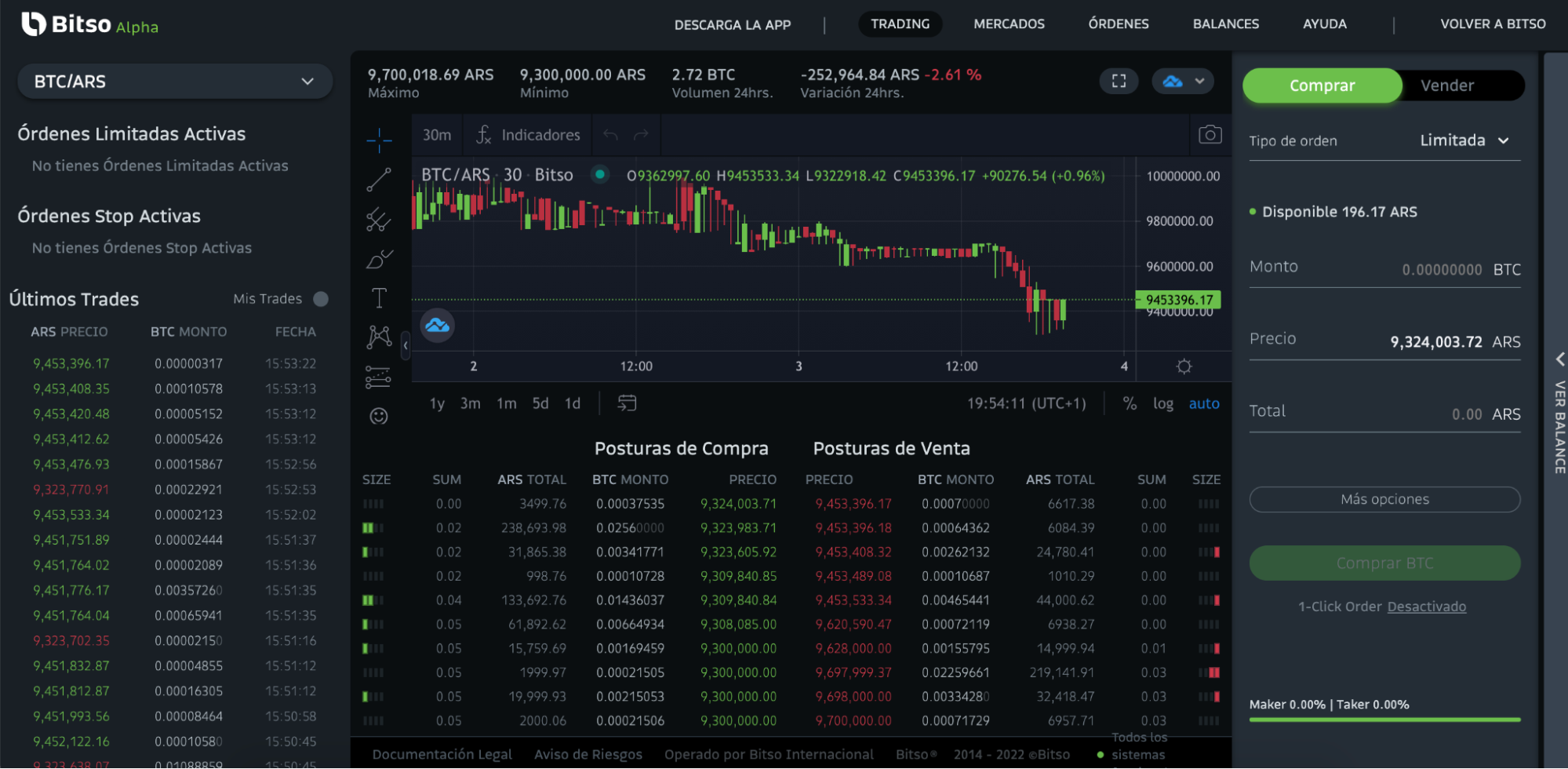Image resolution: width=1568 pixels, height=769 pixels.
Task: Select the XABCD pattern tool
Action: tap(379, 337)
